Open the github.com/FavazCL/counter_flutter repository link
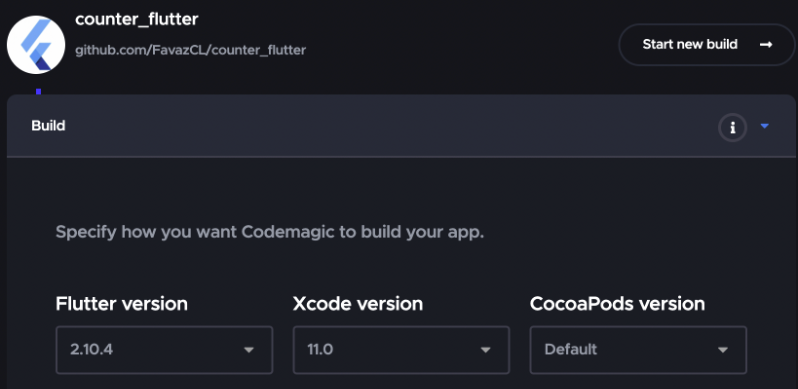 pyautogui.click(x=190, y=50)
